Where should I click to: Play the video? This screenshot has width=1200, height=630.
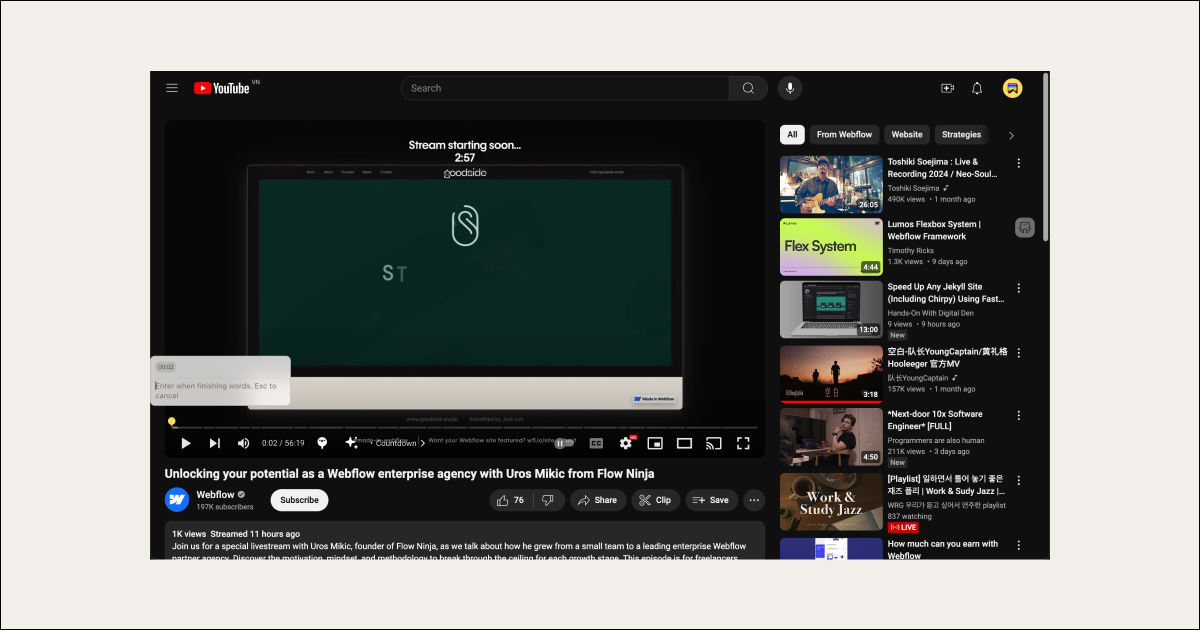(x=185, y=443)
